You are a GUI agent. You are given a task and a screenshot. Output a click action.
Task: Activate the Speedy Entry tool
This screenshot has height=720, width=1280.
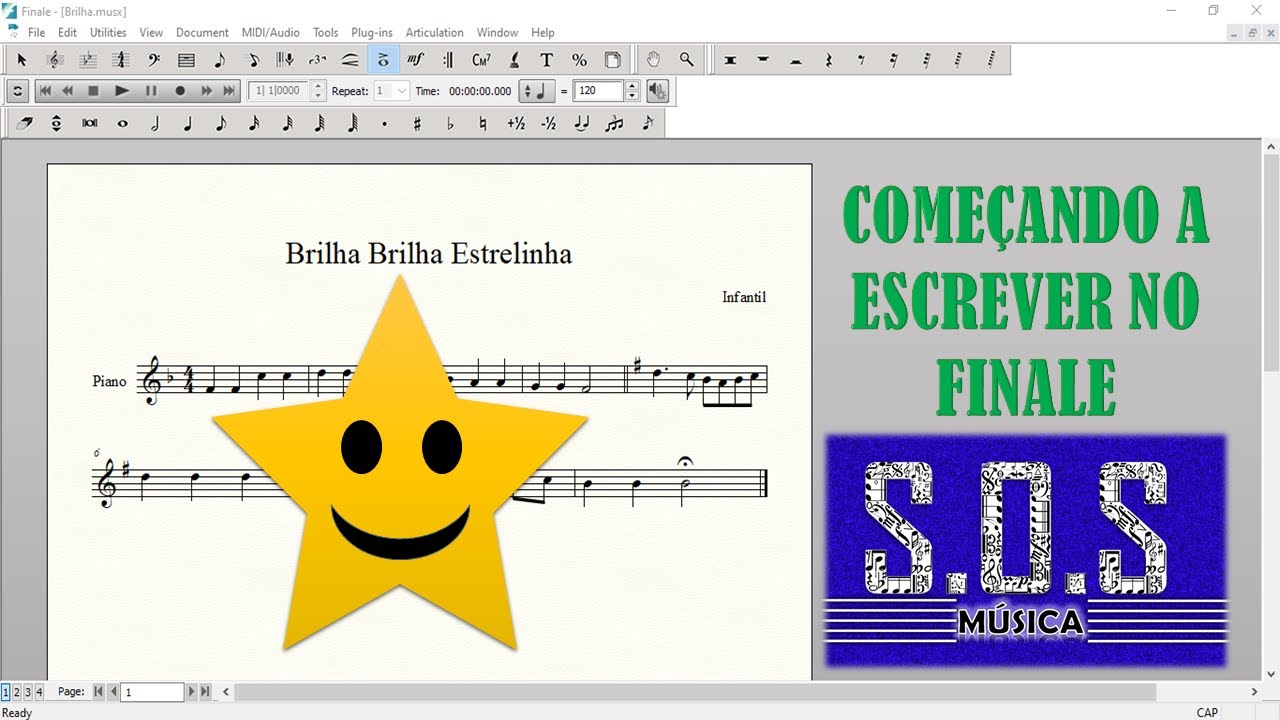point(252,60)
